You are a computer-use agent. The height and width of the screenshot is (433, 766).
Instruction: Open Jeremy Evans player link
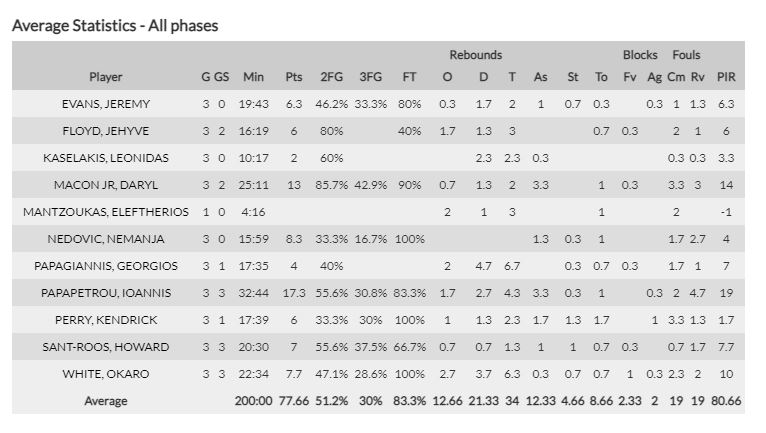106,104
